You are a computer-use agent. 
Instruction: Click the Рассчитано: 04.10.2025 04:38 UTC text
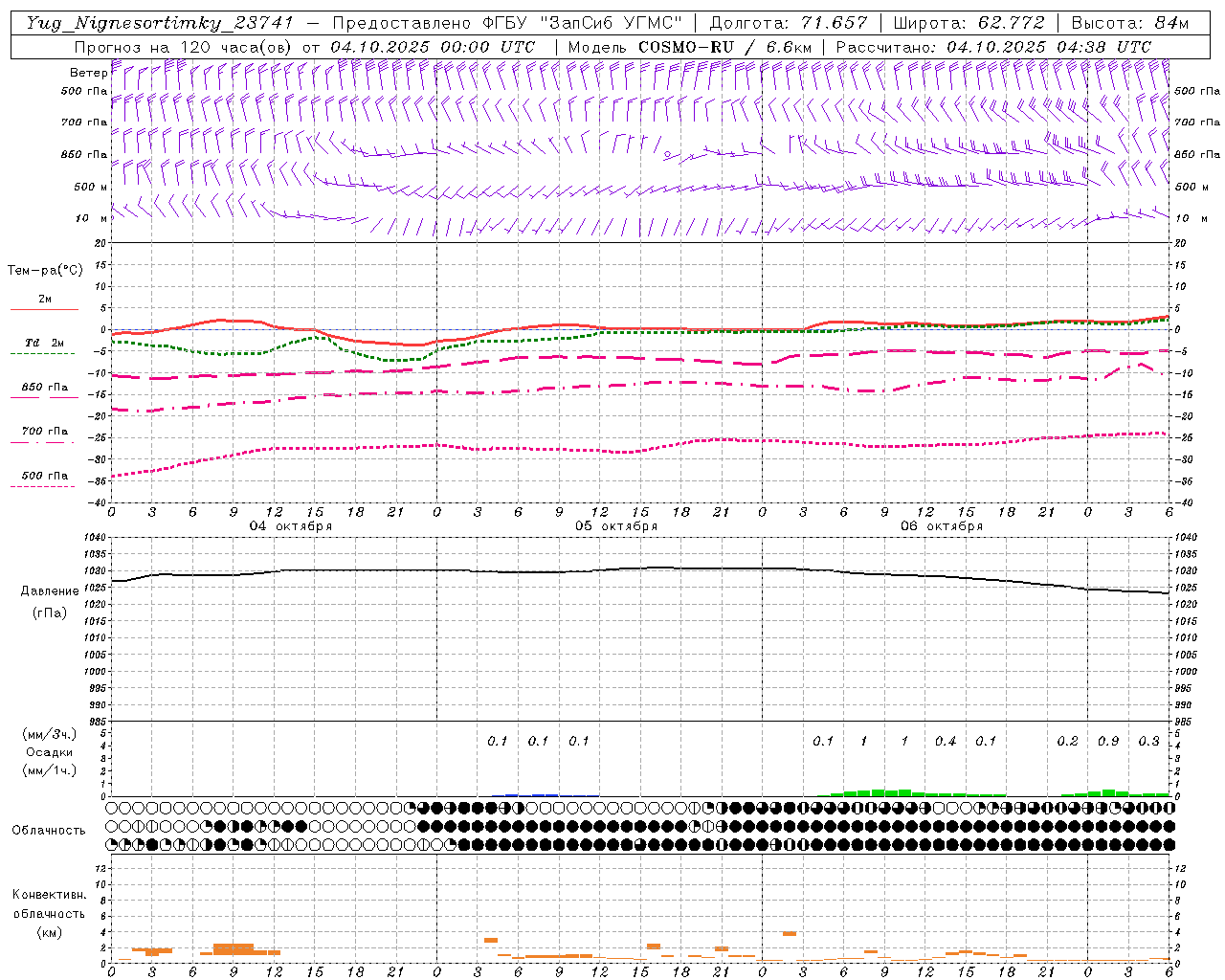tap(993, 47)
